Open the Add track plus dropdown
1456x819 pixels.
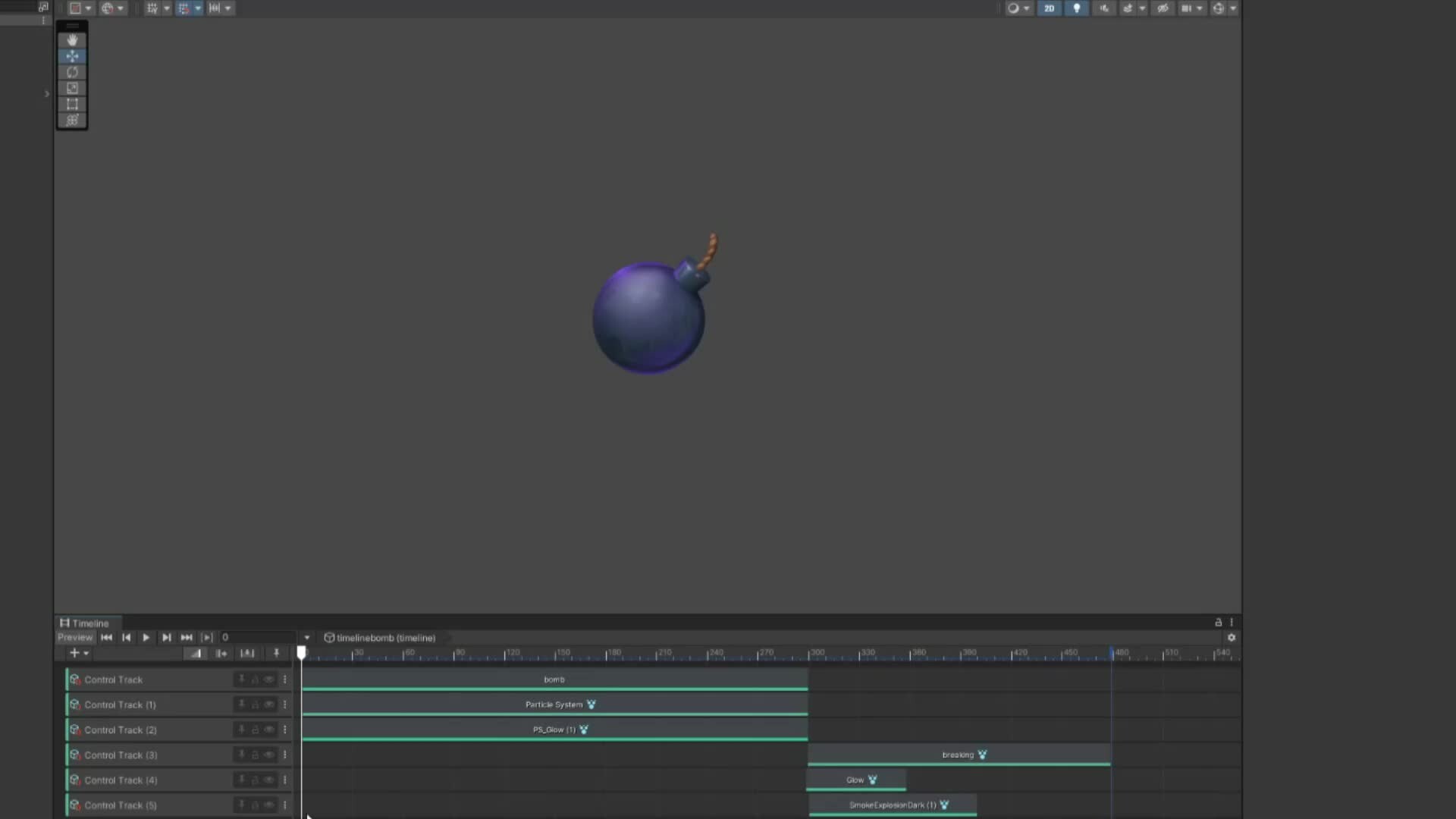(x=78, y=653)
